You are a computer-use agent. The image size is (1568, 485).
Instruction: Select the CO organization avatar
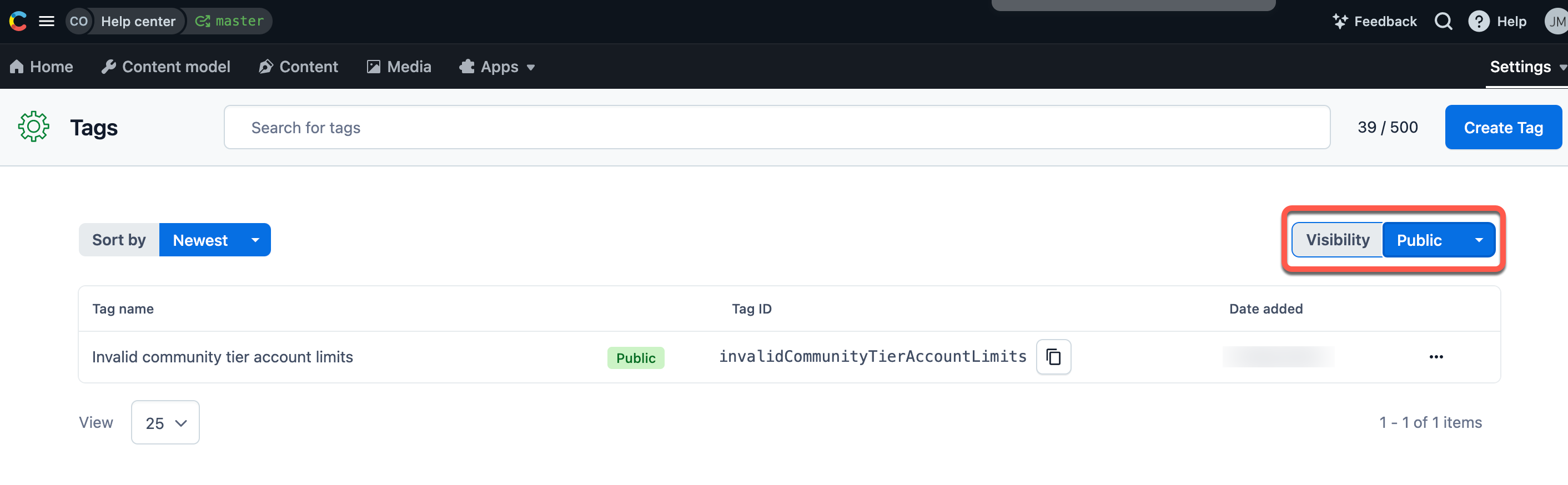[x=78, y=21]
